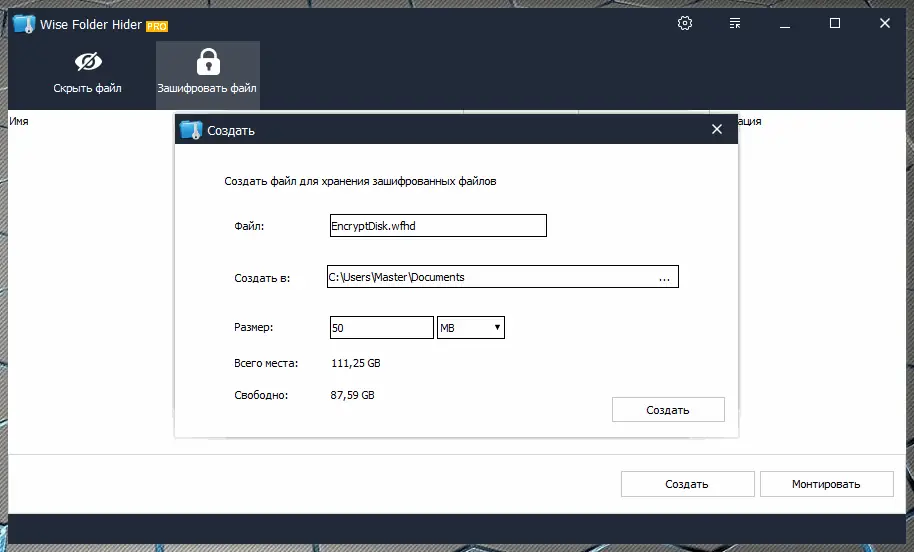The height and width of the screenshot is (552, 914).
Task: Click the Создать в: label
Action: click(262, 278)
